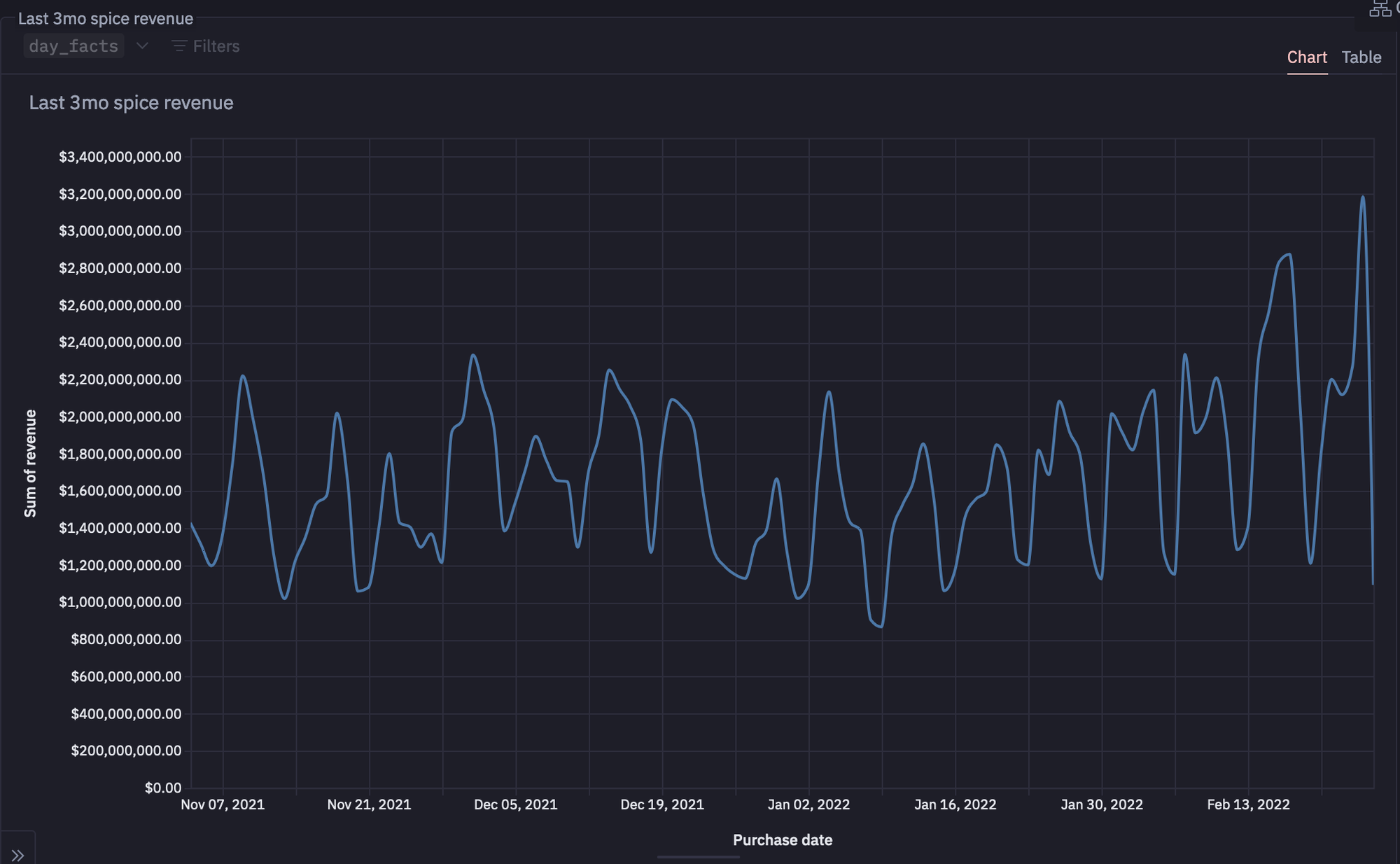This screenshot has width=1400, height=864.
Task: Click the highest peak of the revenue line
Action: (x=1362, y=197)
